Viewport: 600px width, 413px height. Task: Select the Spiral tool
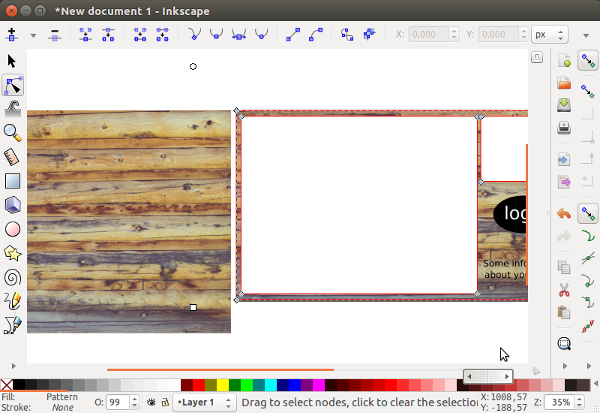pyautogui.click(x=13, y=277)
